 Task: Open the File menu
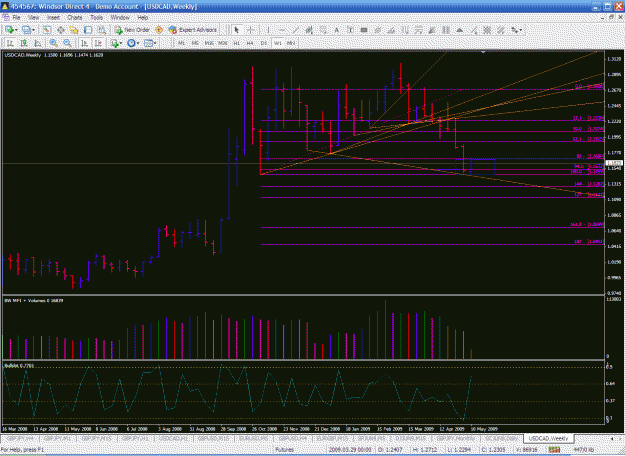[x=16, y=18]
